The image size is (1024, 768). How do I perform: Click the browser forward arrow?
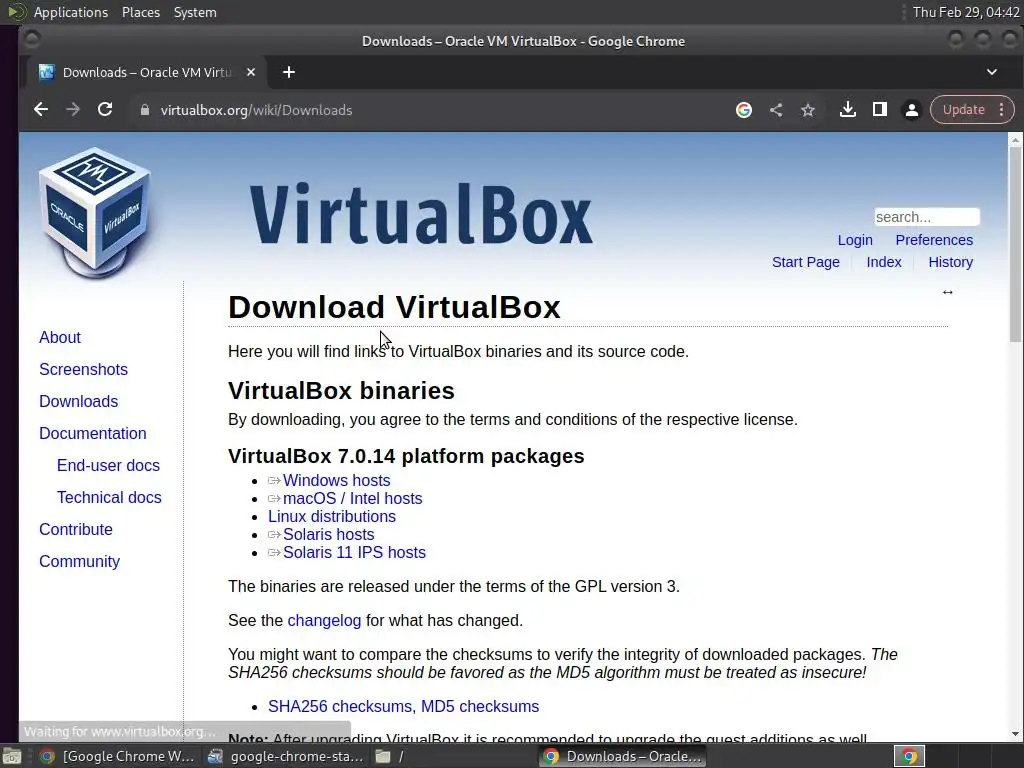click(72, 110)
